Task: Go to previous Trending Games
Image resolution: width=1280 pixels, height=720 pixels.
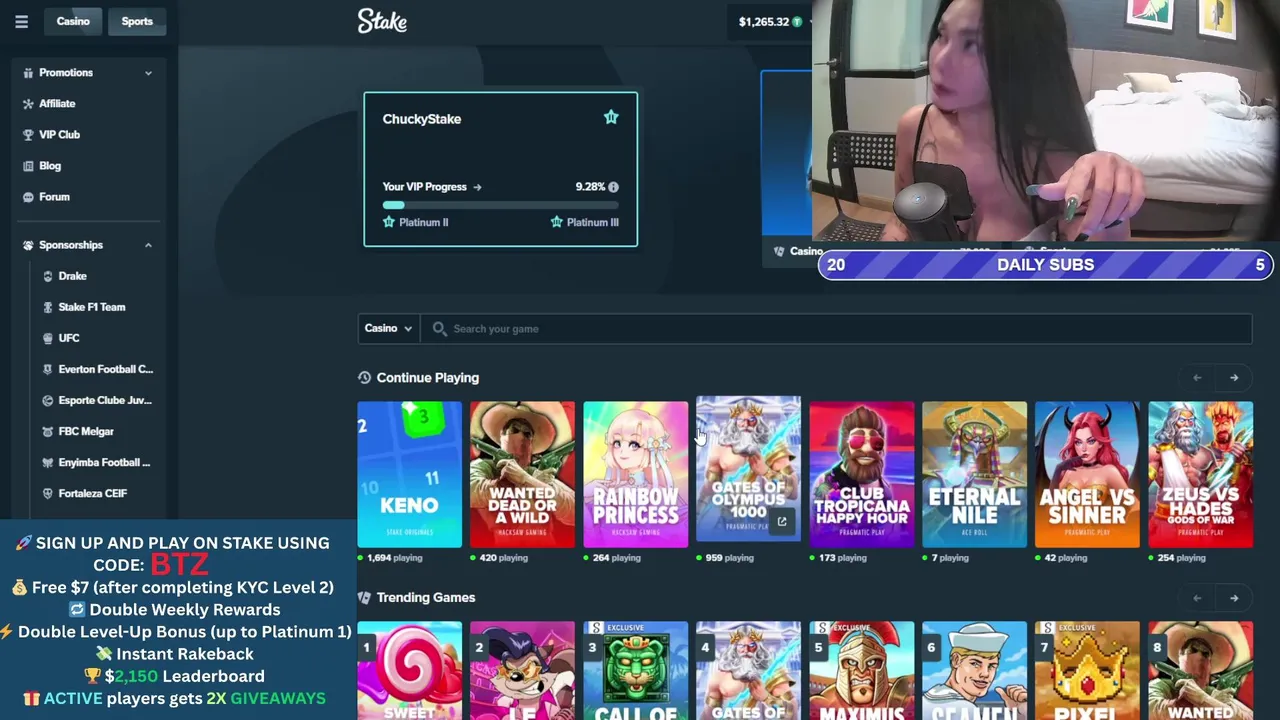Action: point(1197,597)
